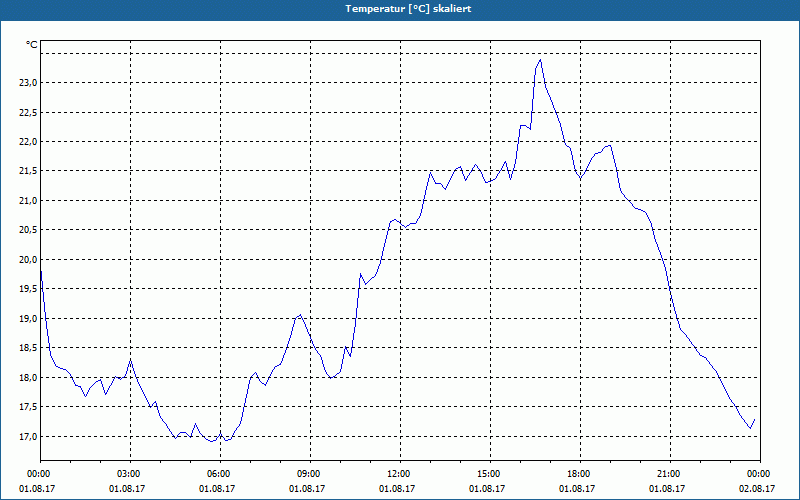Click the 03:00 time axis label
The image size is (800, 500).
131,474
